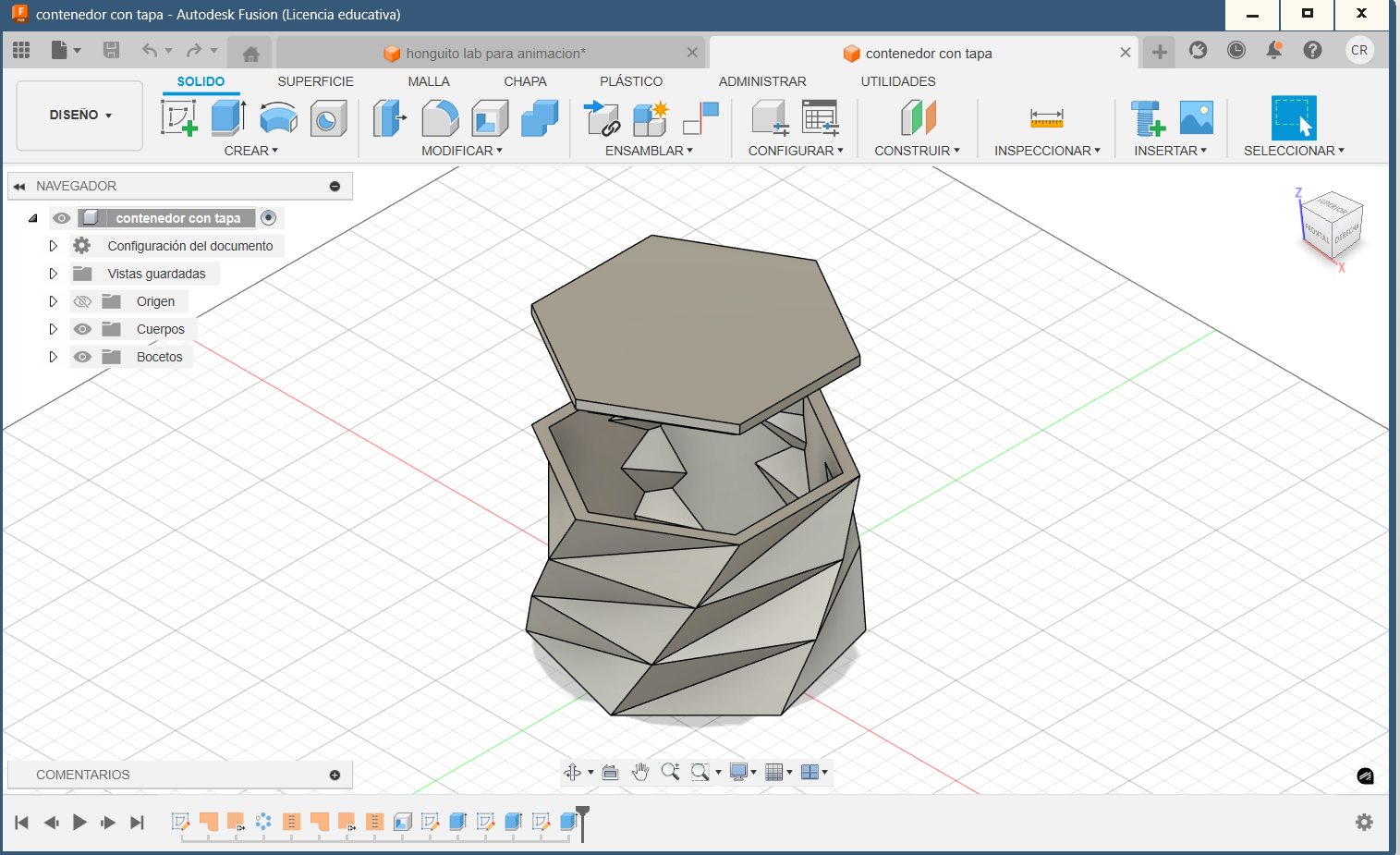This screenshot has height=855, width=1400.
Task: Click the Pan hand tool
Action: pos(640,772)
